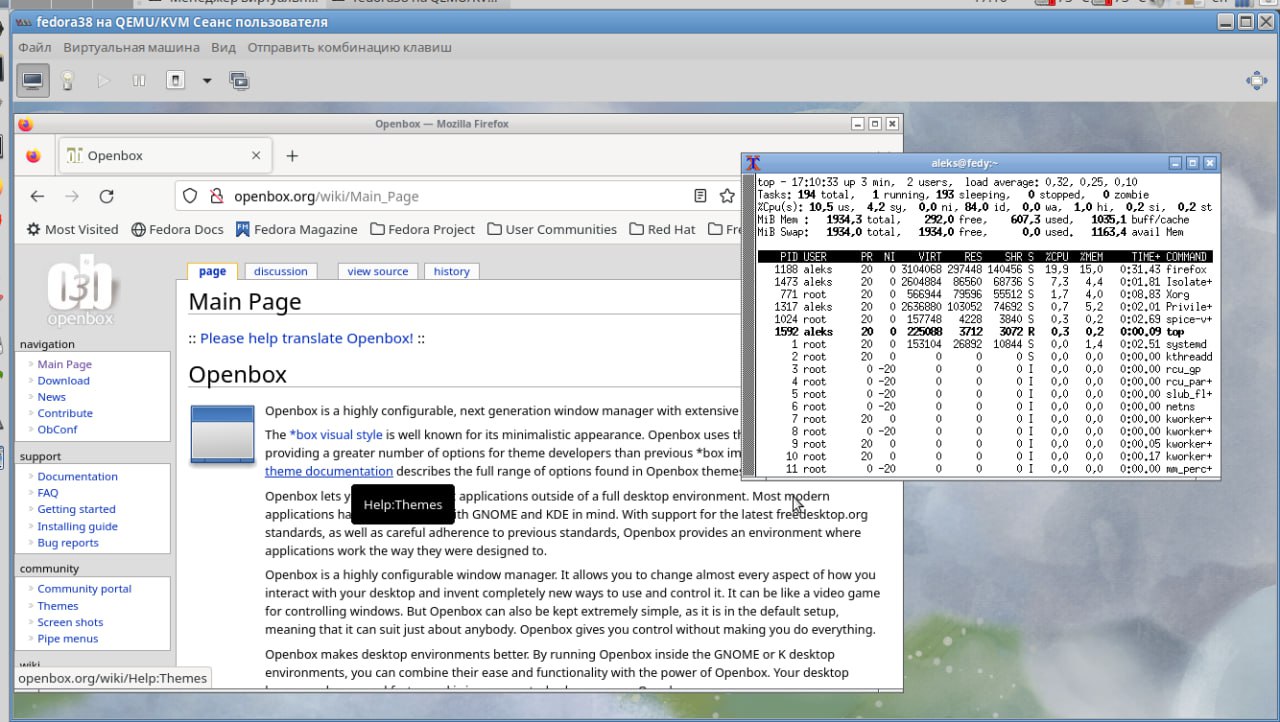The width and height of the screenshot is (1280, 722).
Task: Open the Contribute navigation link
Action: [65, 413]
